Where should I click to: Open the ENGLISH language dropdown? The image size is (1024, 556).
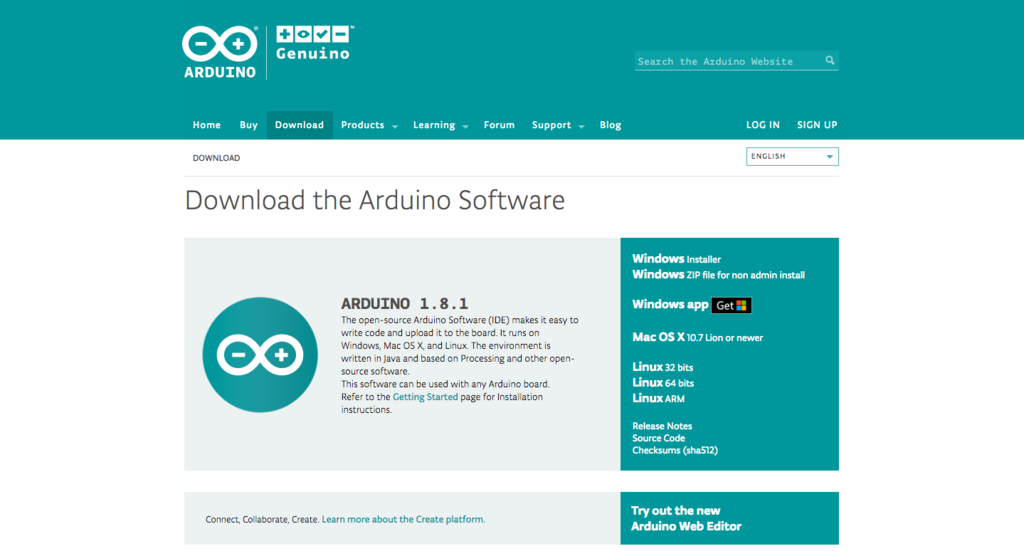pos(792,156)
